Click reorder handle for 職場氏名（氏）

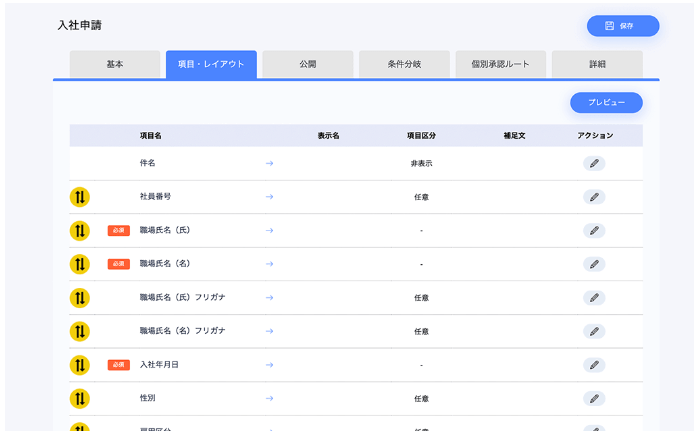point(80,231)
